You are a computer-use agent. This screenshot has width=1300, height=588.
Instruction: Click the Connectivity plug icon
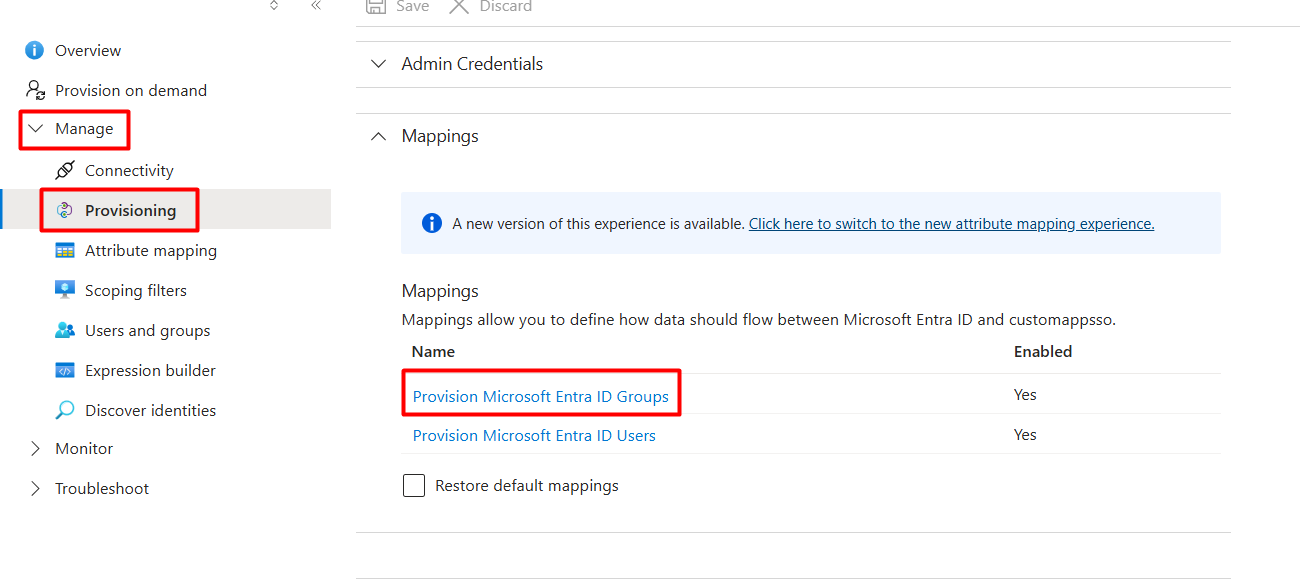[x=65, y=170]
